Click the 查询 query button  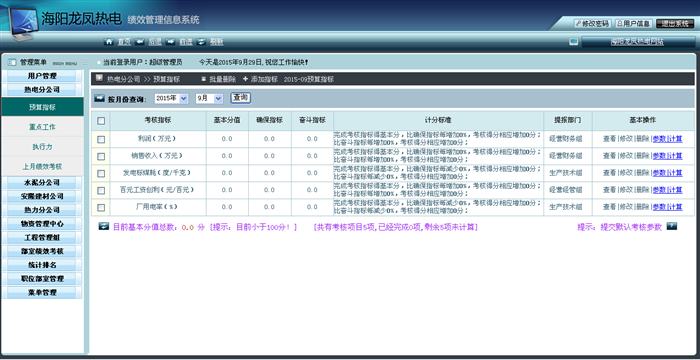pyautogui.click(x=241, y=98)
